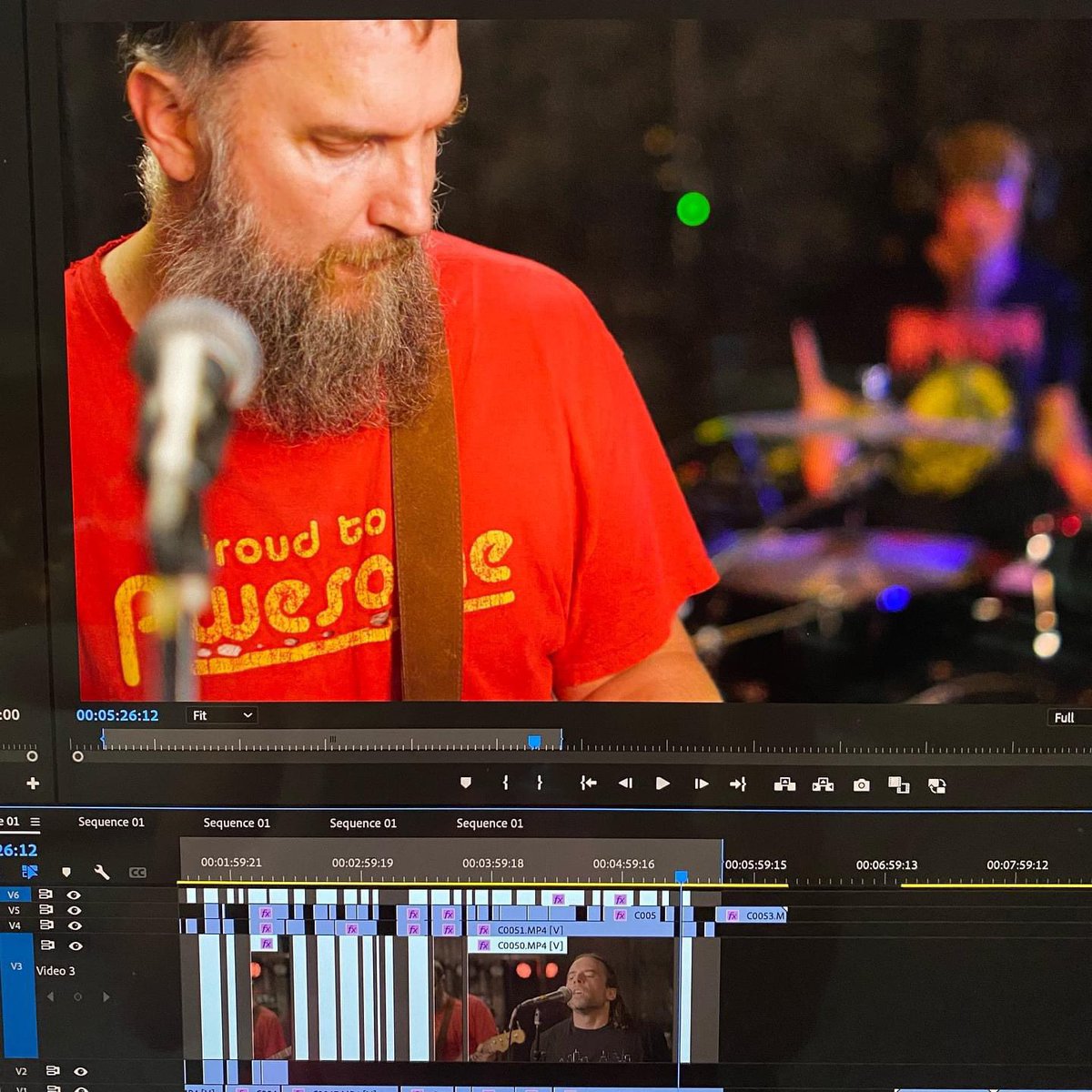Target the V2 track header
This screenshot has width=1092, height=1092.
[20, 1072]
